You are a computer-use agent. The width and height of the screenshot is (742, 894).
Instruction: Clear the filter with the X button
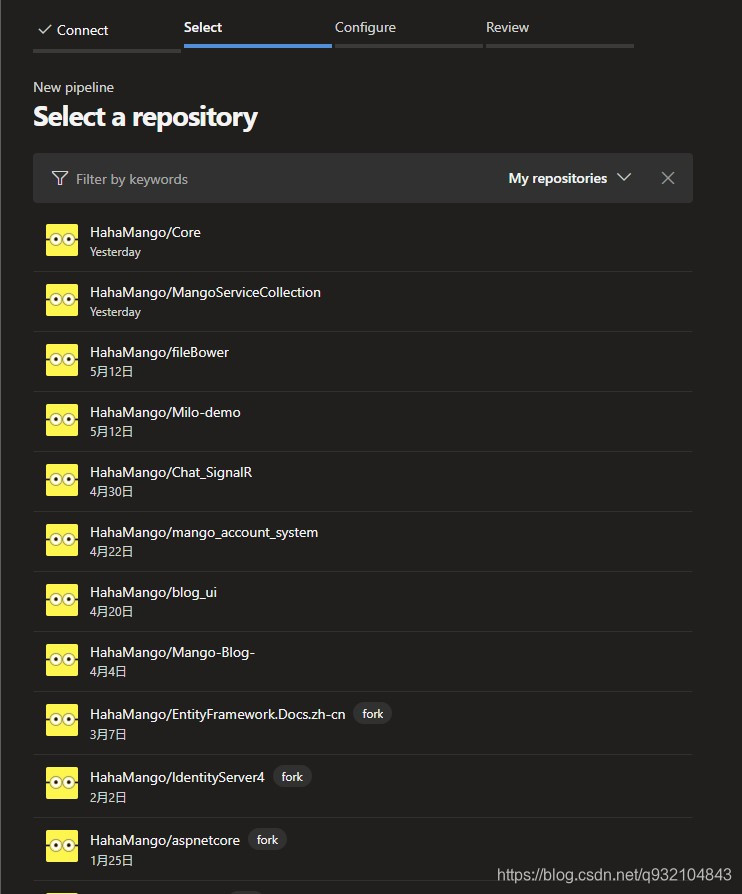pos(668,178)
